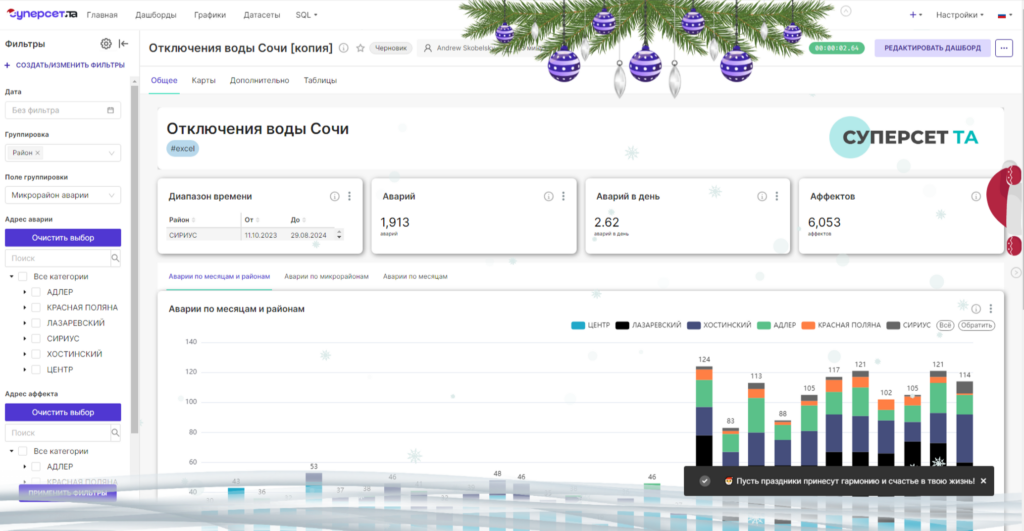Screen dimensions: 1024x531
Task: Show the info icon on Аварий в день card
Action: click(761, 197)
